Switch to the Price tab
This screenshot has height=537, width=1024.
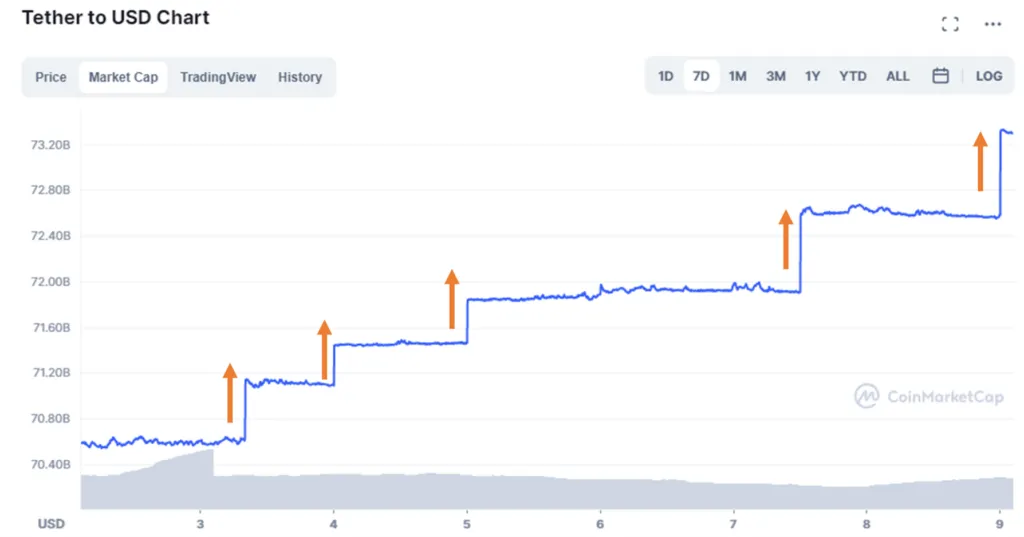coord(51,77)
